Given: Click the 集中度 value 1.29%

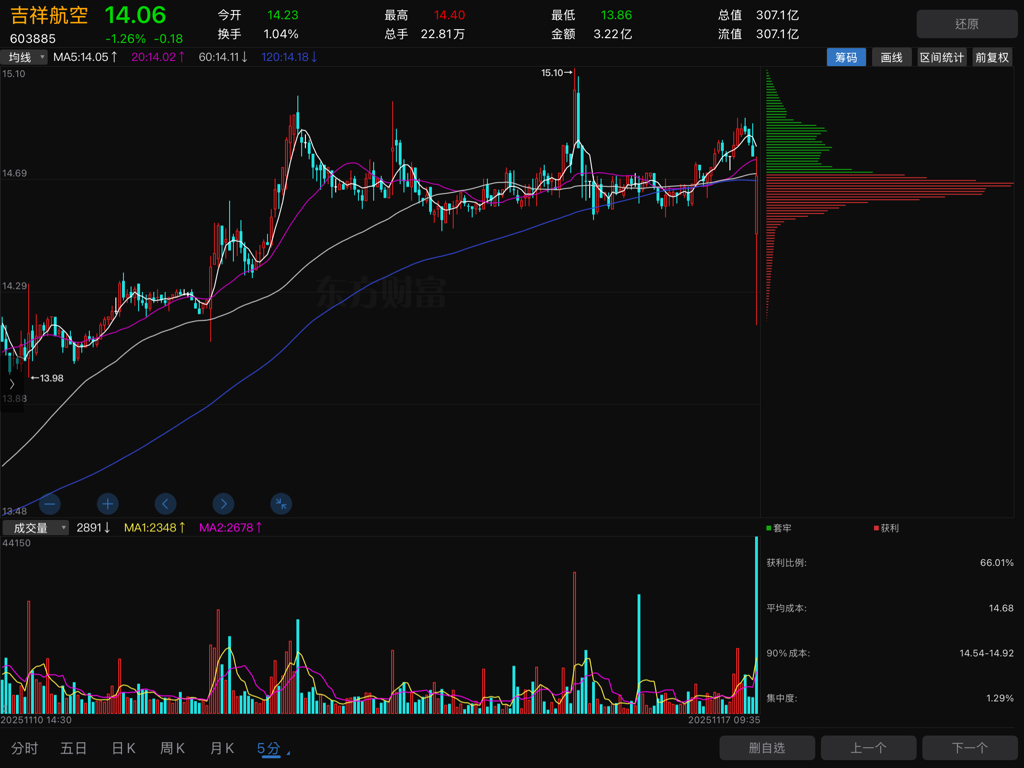Looking at the screenshot, I should pos(1000,698).
